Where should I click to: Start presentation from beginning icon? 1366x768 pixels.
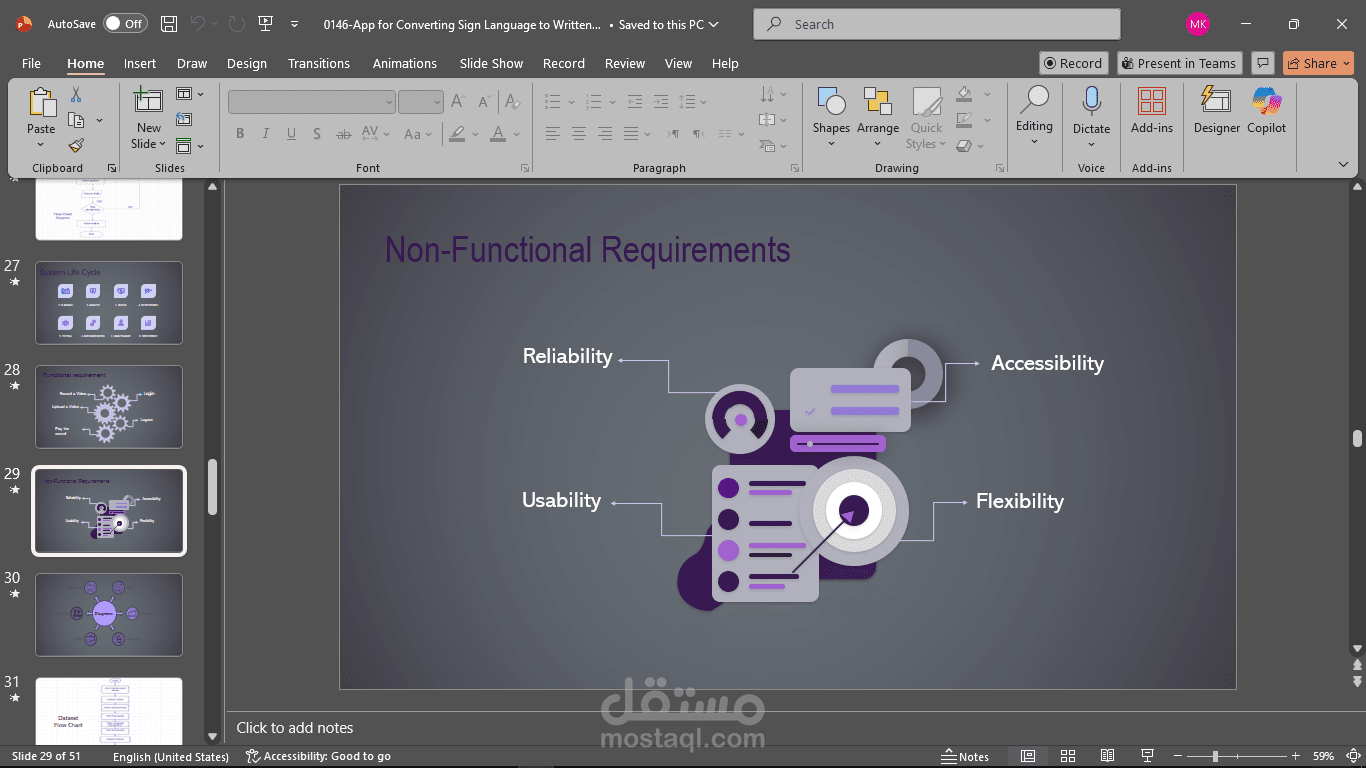click(x=265, y=24)
